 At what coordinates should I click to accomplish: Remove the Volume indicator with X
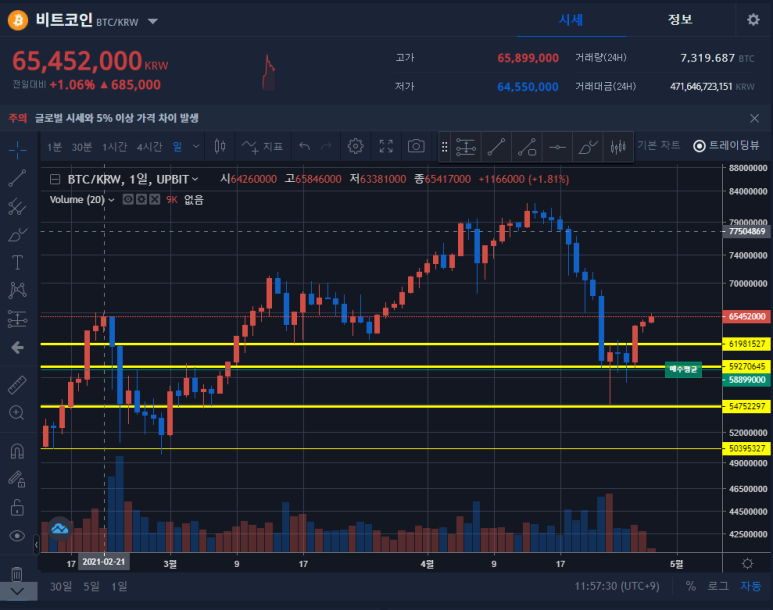pos(155,199)
